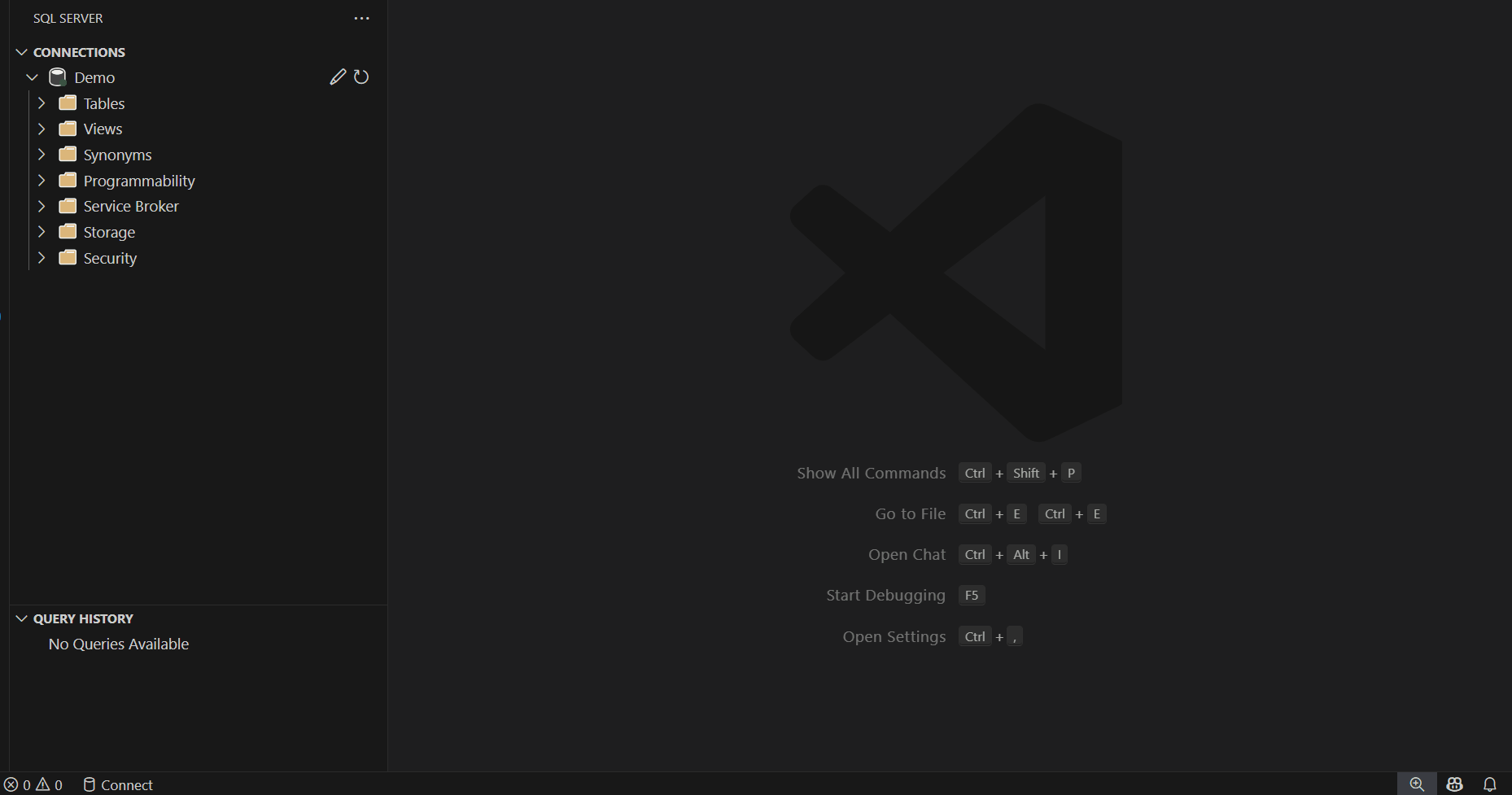This screenshot has width=1512, height=795.
Task: Click the Shift key label
Action: pos(1026,473)
